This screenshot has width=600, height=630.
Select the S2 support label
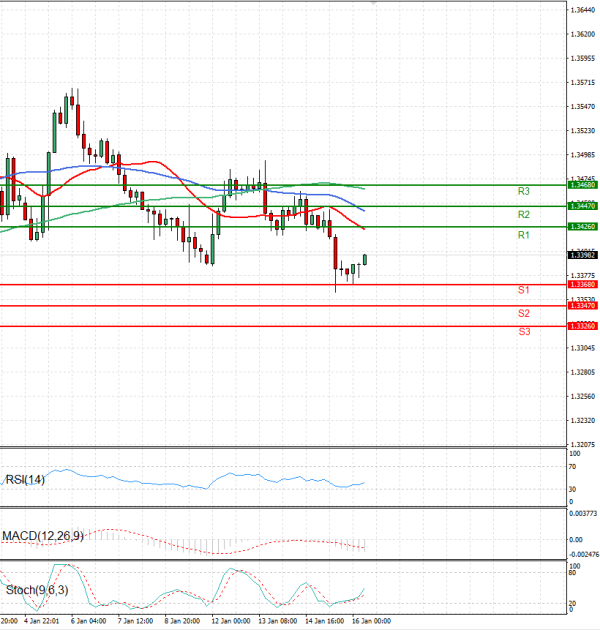[x=523, y=313]
